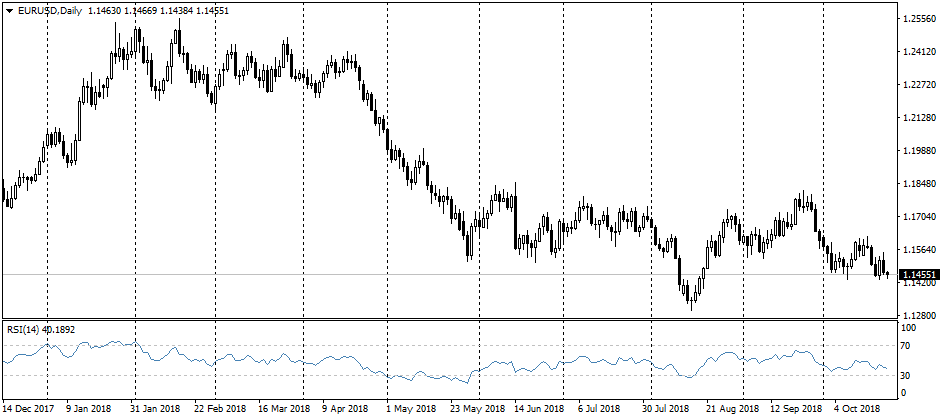Click the 70 level on RSI scale
The width and height of the screenshot is (940, 420).
[906, 346]
